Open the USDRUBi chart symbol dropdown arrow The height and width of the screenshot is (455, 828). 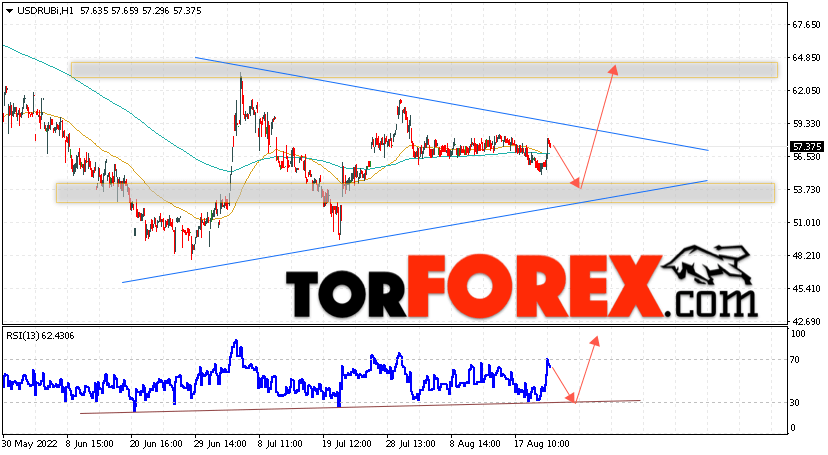(x=9, y=11)
